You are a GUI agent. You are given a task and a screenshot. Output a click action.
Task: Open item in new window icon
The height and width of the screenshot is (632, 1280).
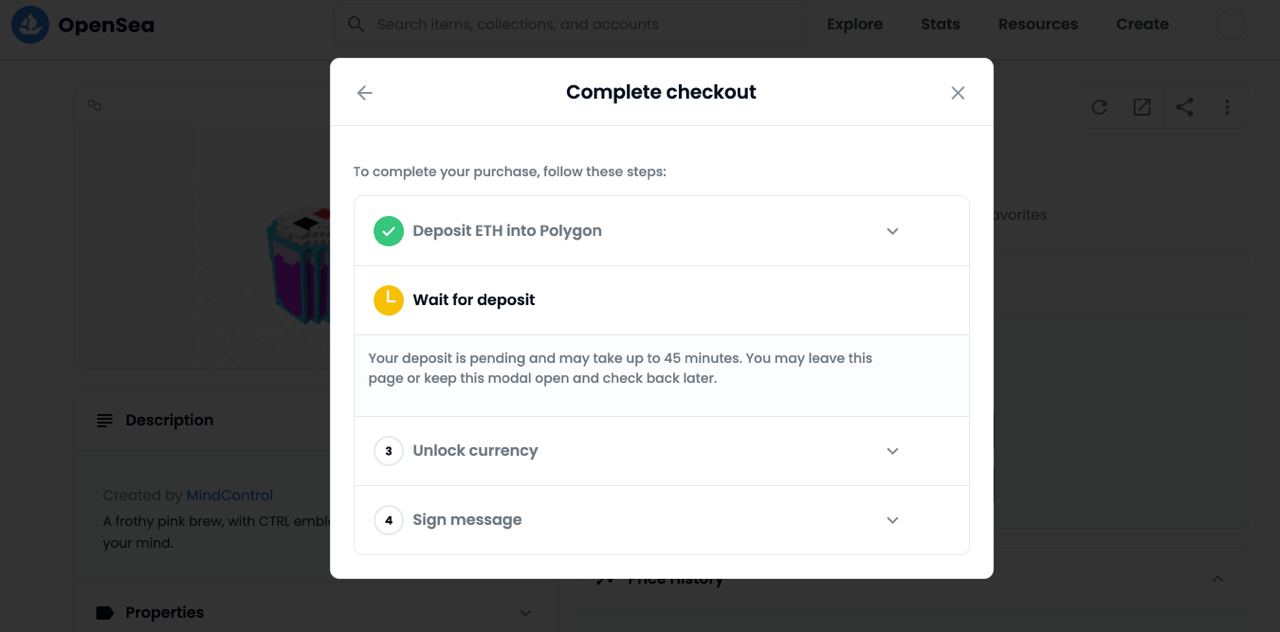[1142, 107]
